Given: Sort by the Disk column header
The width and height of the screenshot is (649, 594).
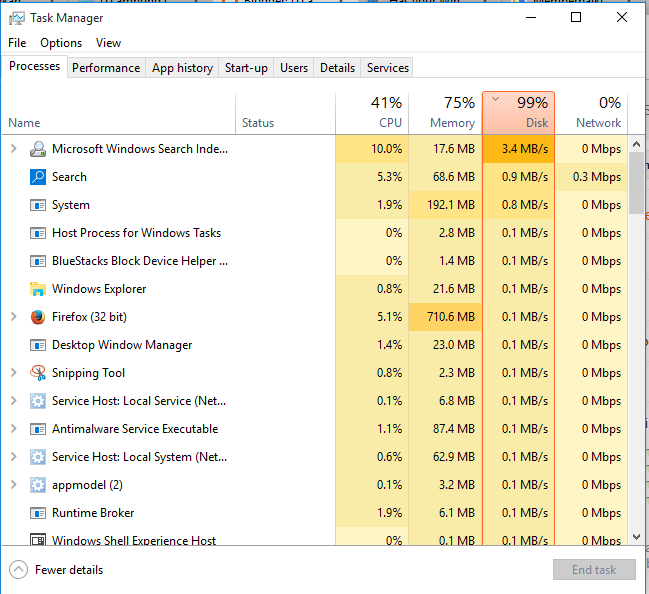Looking at the screenshot, I should pyautogui.click(x=518, y=113).
